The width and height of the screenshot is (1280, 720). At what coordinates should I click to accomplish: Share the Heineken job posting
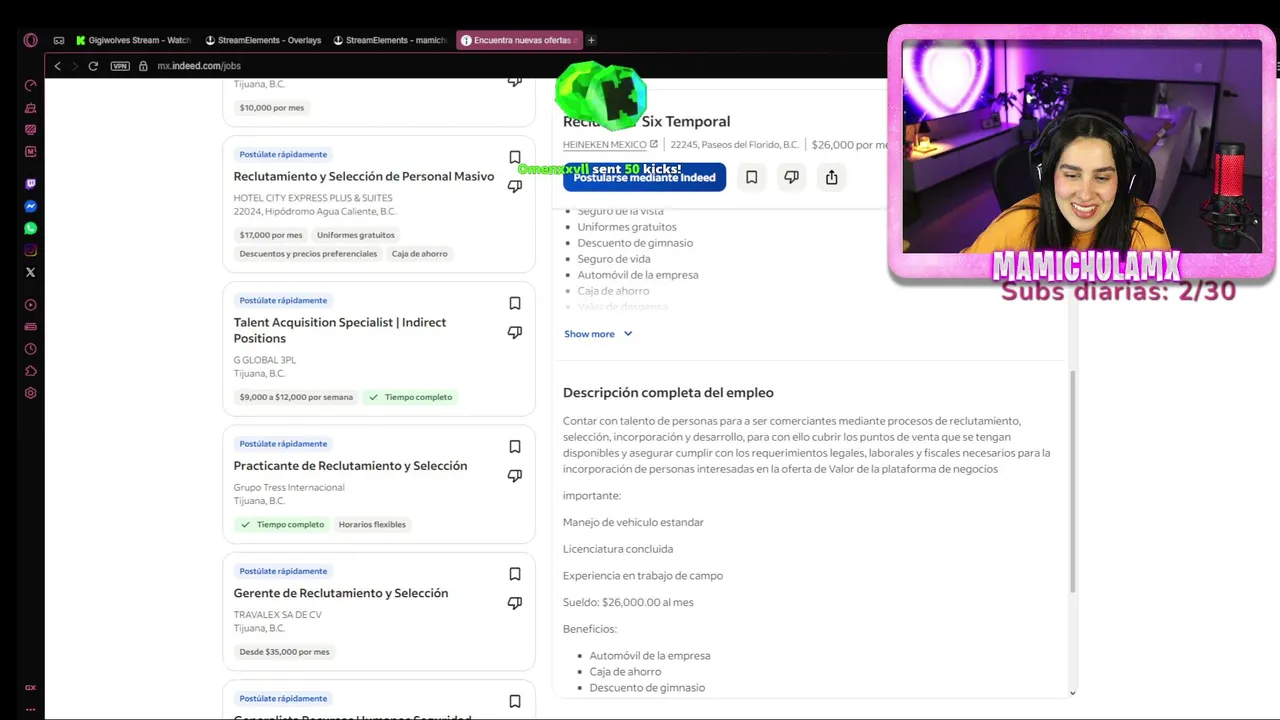tap(831, 177)
